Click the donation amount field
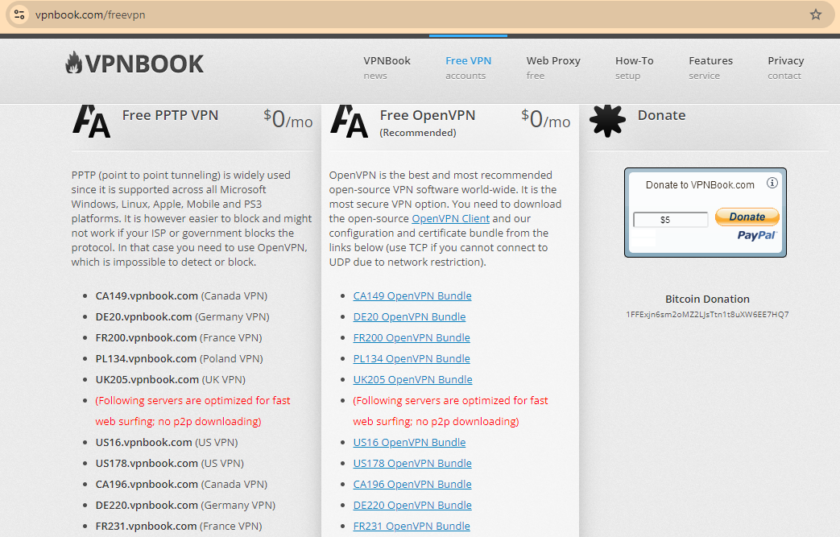This screenshot has width=840, height=537. (669, 219)
